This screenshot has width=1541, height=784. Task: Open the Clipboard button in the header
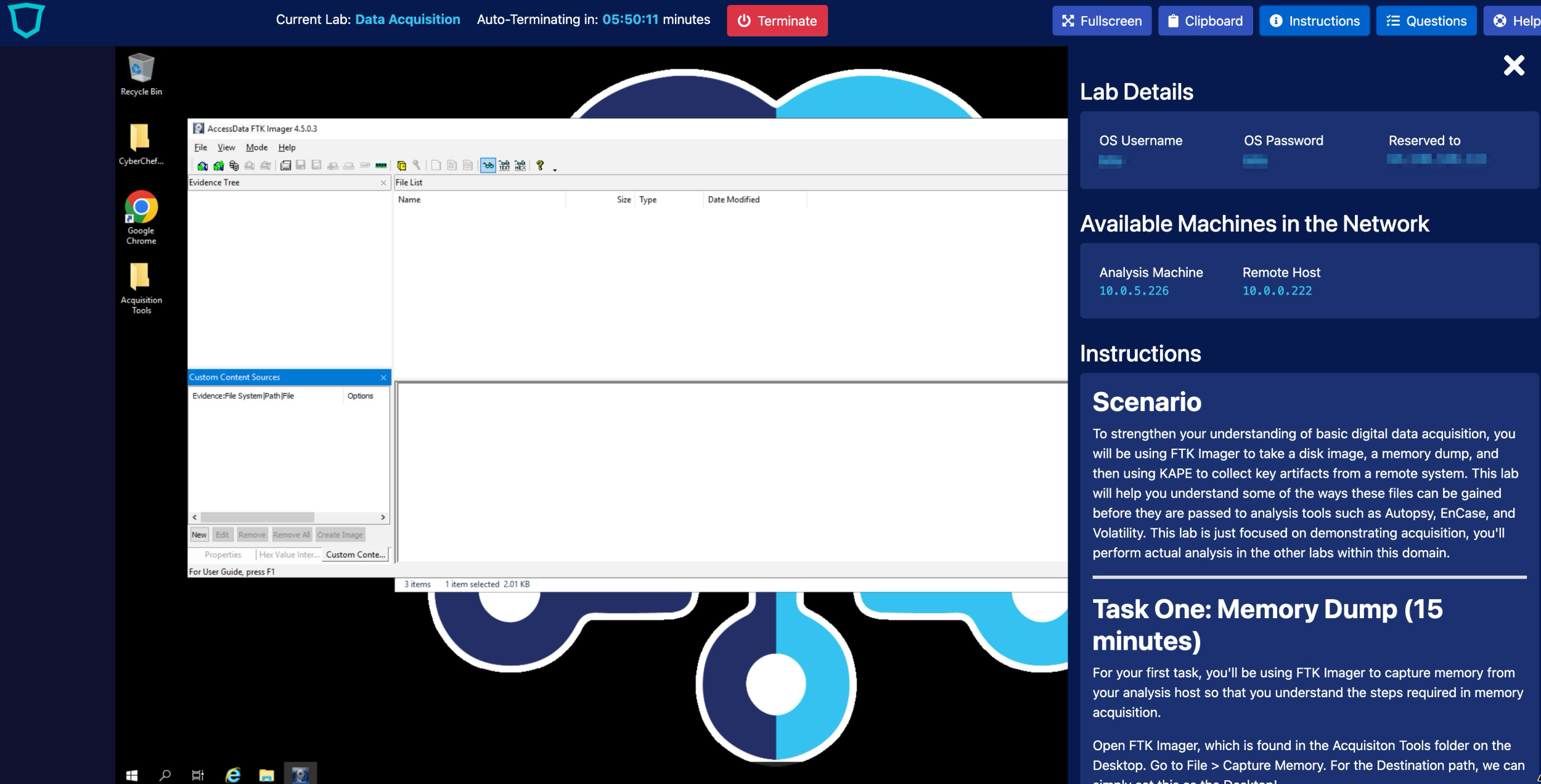tap(1205, 21)
